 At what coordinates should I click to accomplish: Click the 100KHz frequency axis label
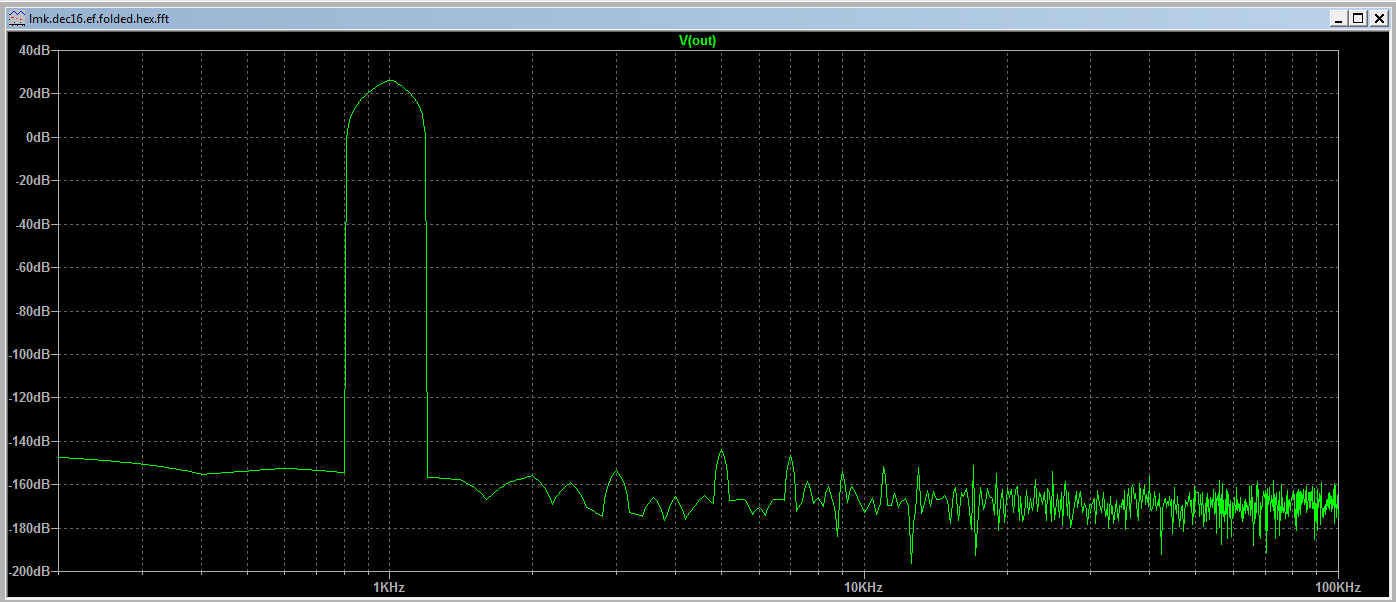1337,586
